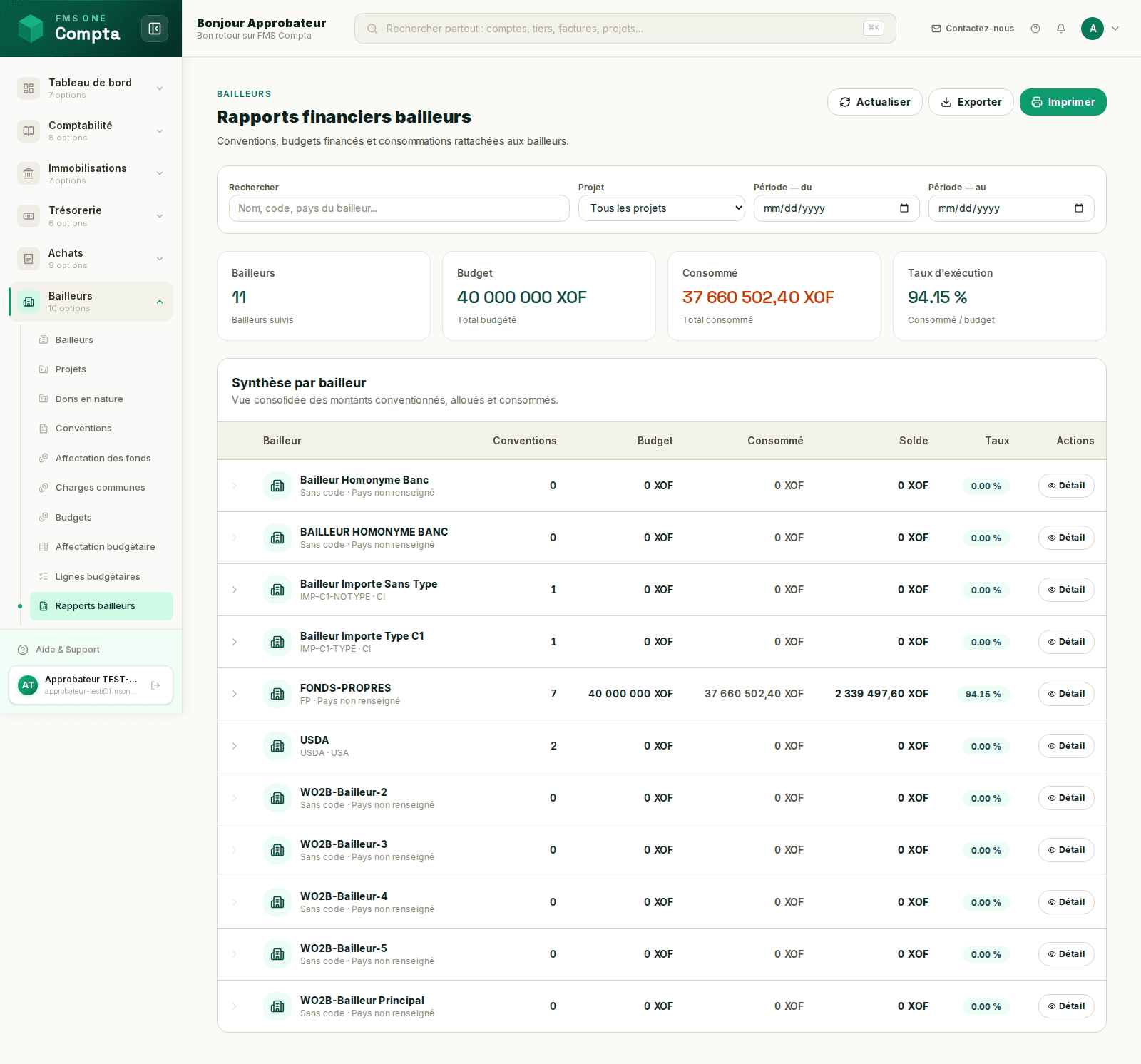Expand Tableau de bord menu chevron
This screenshot has height=1064, width=1141.
click(160, 88)
